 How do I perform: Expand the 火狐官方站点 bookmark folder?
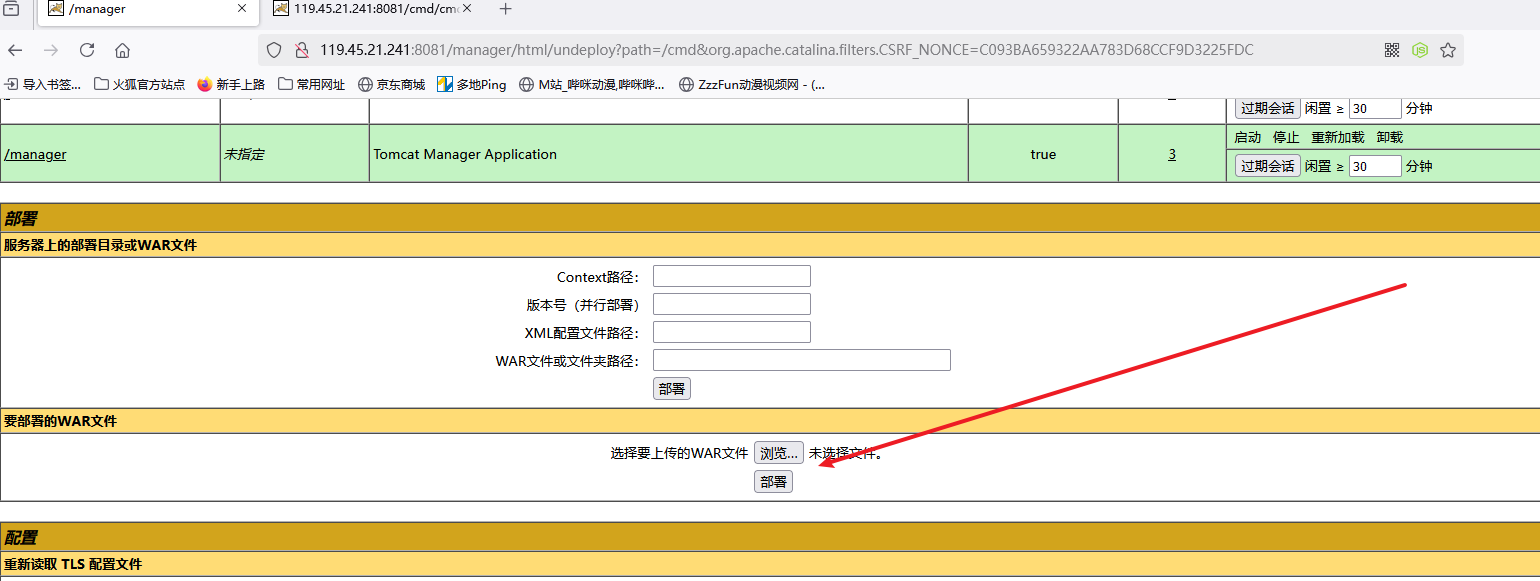point(139,85)
